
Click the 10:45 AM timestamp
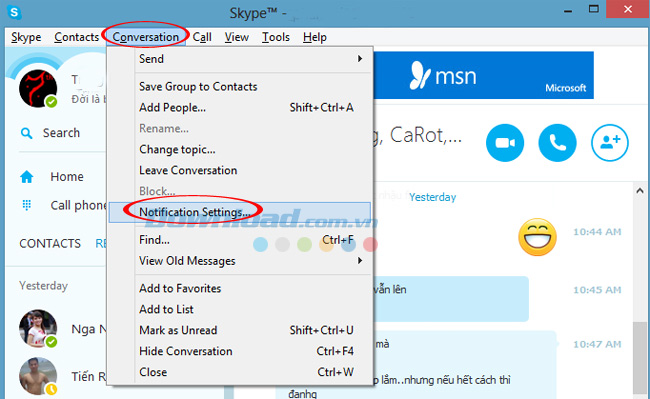597,290
